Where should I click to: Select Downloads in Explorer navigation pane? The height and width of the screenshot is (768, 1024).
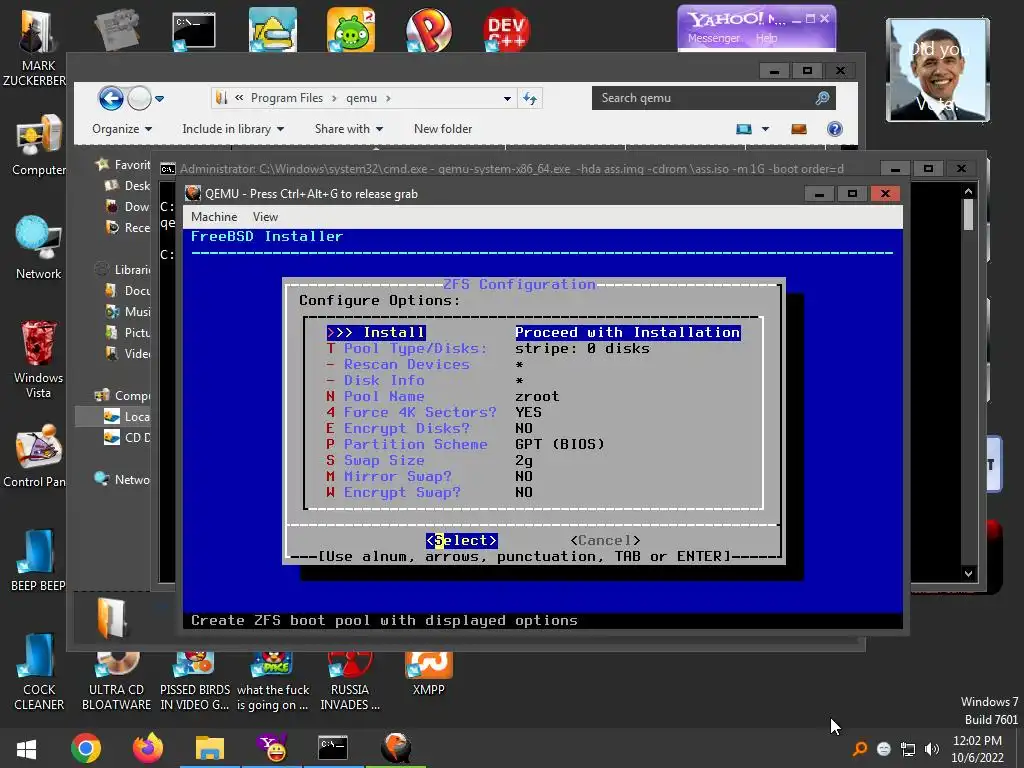127,206
